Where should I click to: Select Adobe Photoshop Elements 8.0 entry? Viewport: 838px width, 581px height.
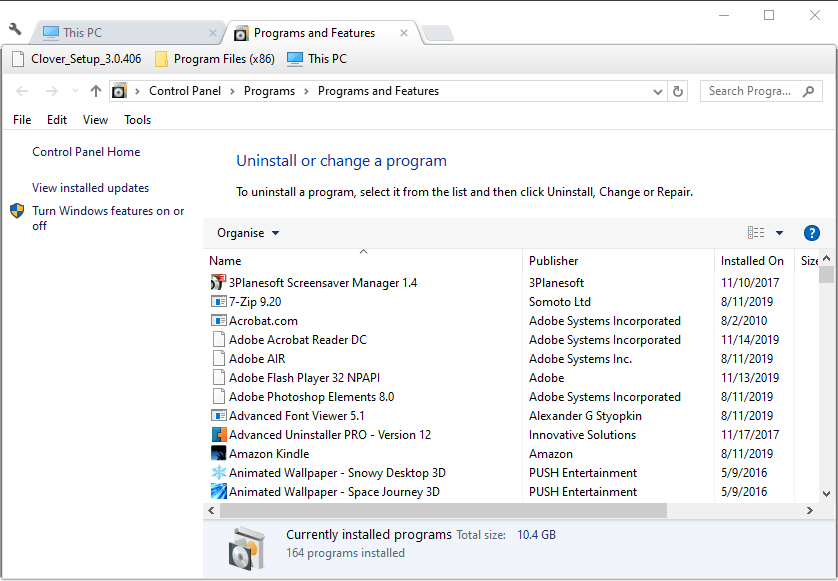tap(312, 397)
